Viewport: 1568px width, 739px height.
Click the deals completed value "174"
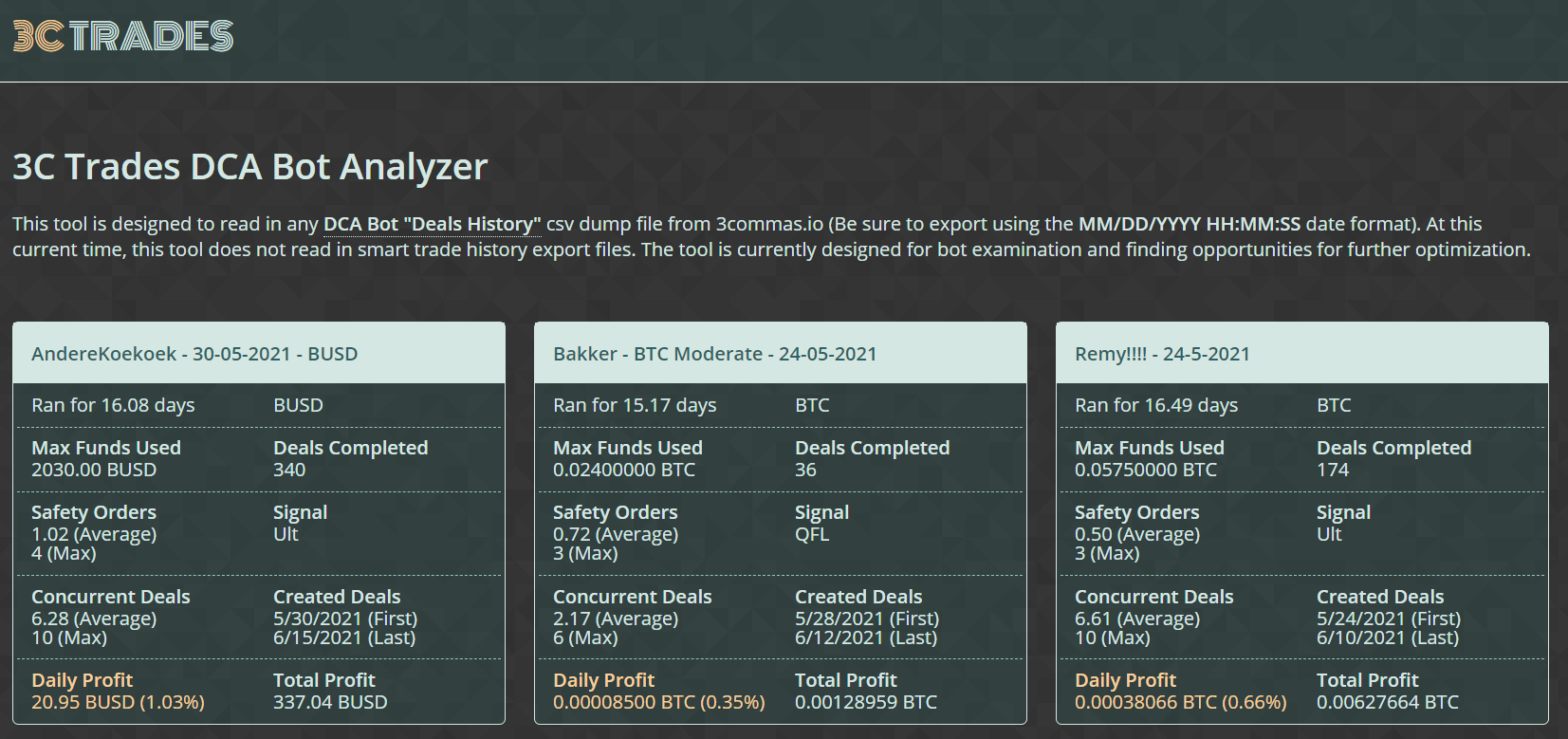pyautogui.click(x=1333, y=470)
